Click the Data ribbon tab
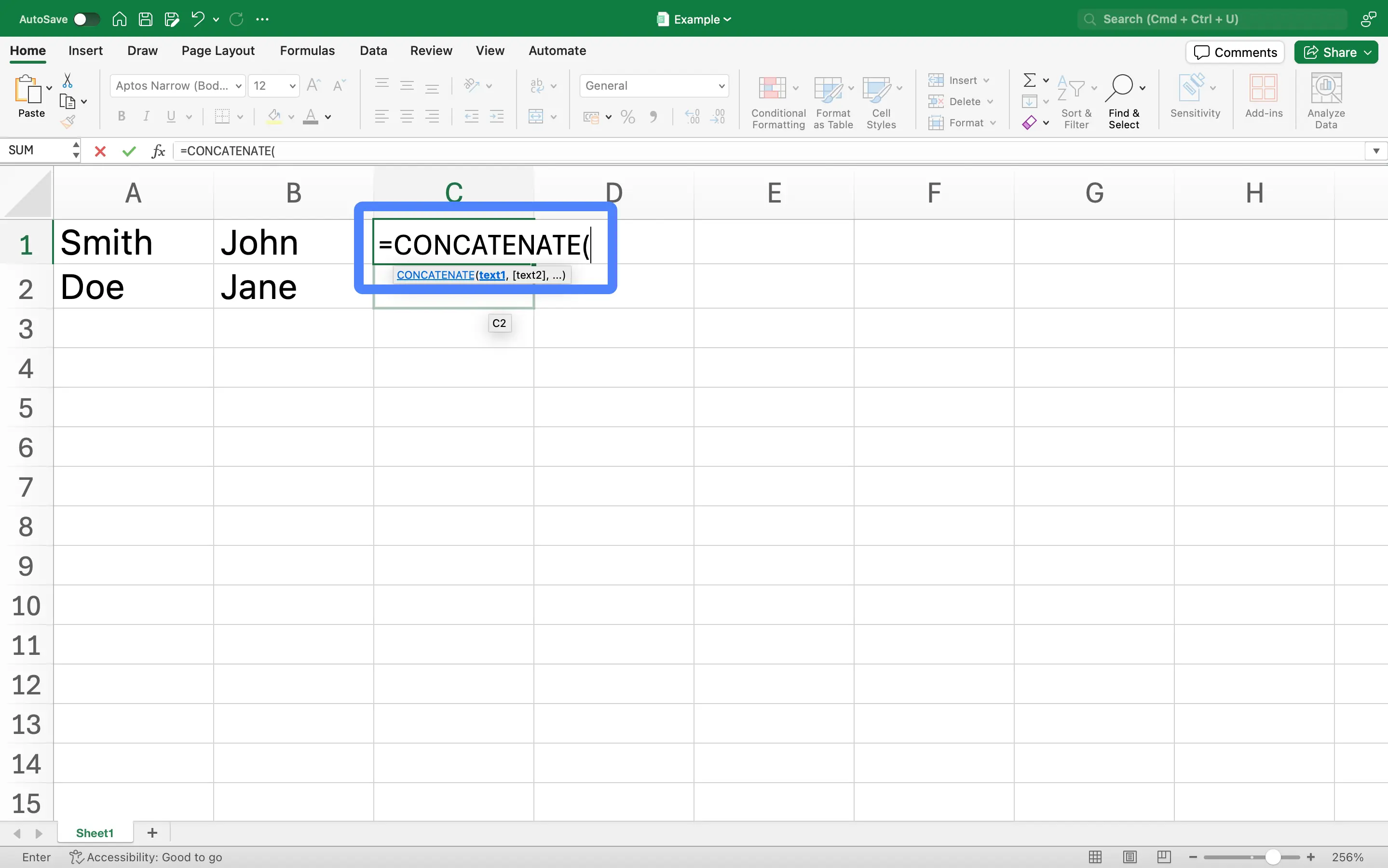 tap(373, 50)
